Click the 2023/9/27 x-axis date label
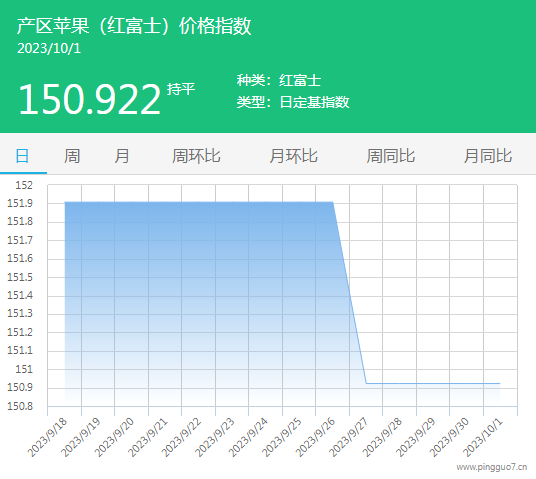The width and height of the screenshot is (536, 479). pyautogui.click(x=348, y=437)
